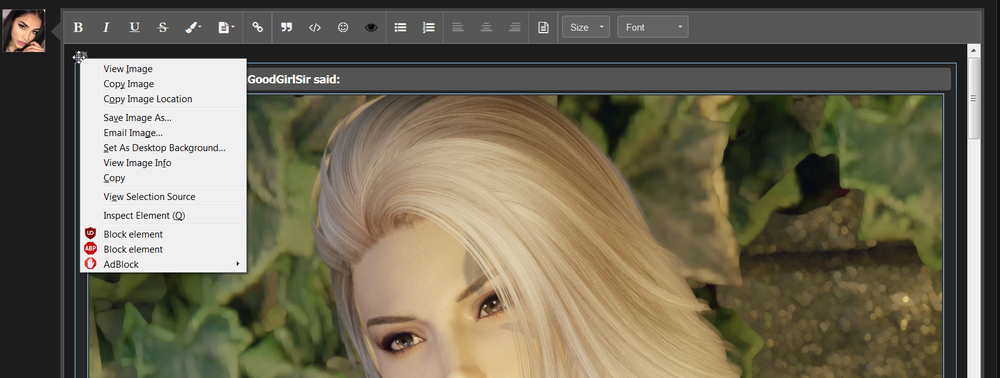Open the text color brush tool

193,27
